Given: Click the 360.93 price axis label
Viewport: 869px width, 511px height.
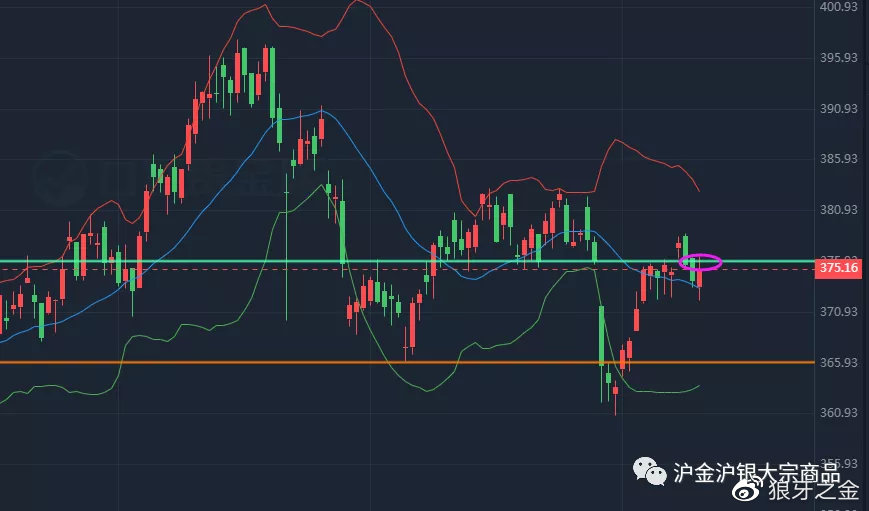Looking at the screenshot, I should tap(838, 413).
